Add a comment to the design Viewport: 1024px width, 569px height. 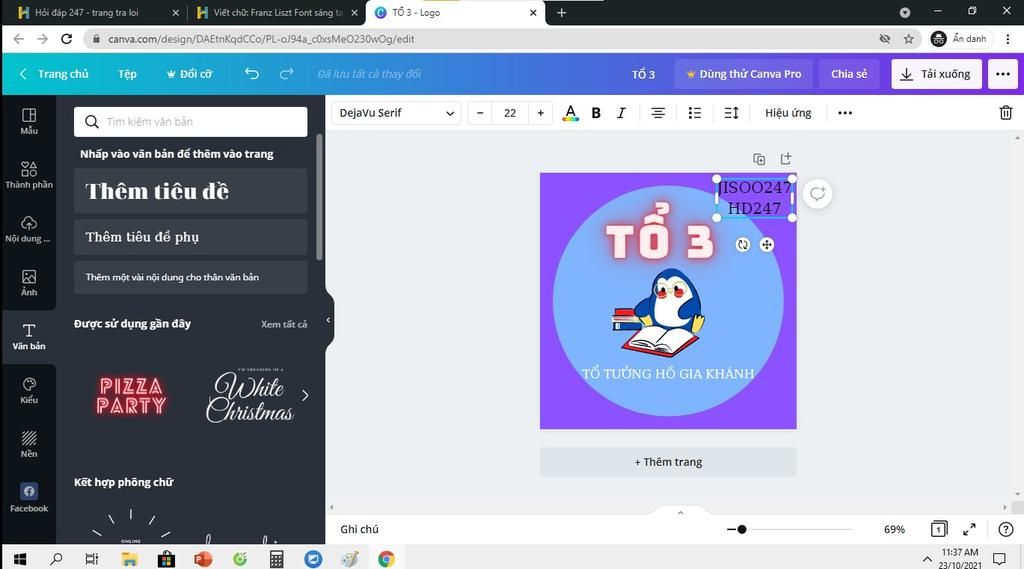coord(817,194)
